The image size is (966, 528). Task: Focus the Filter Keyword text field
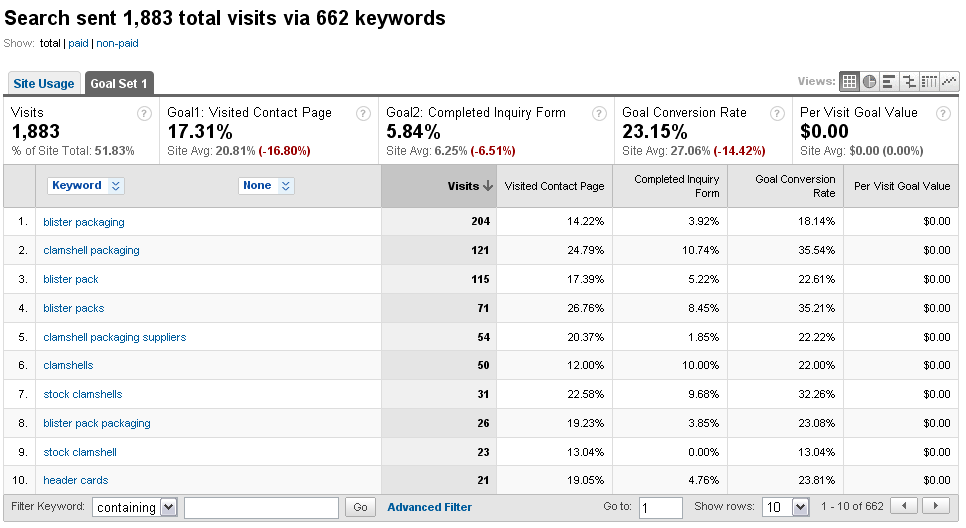tap(261, 508)
